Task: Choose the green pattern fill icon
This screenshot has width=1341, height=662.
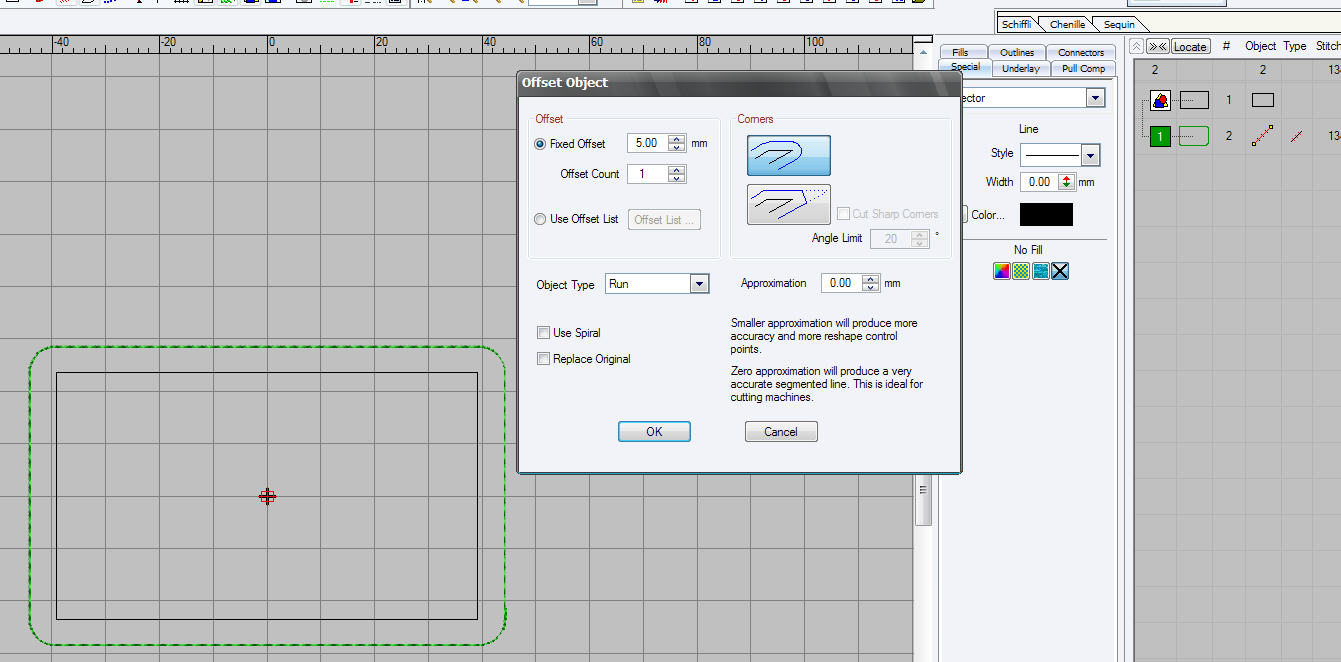Action: click(1021, 271)
